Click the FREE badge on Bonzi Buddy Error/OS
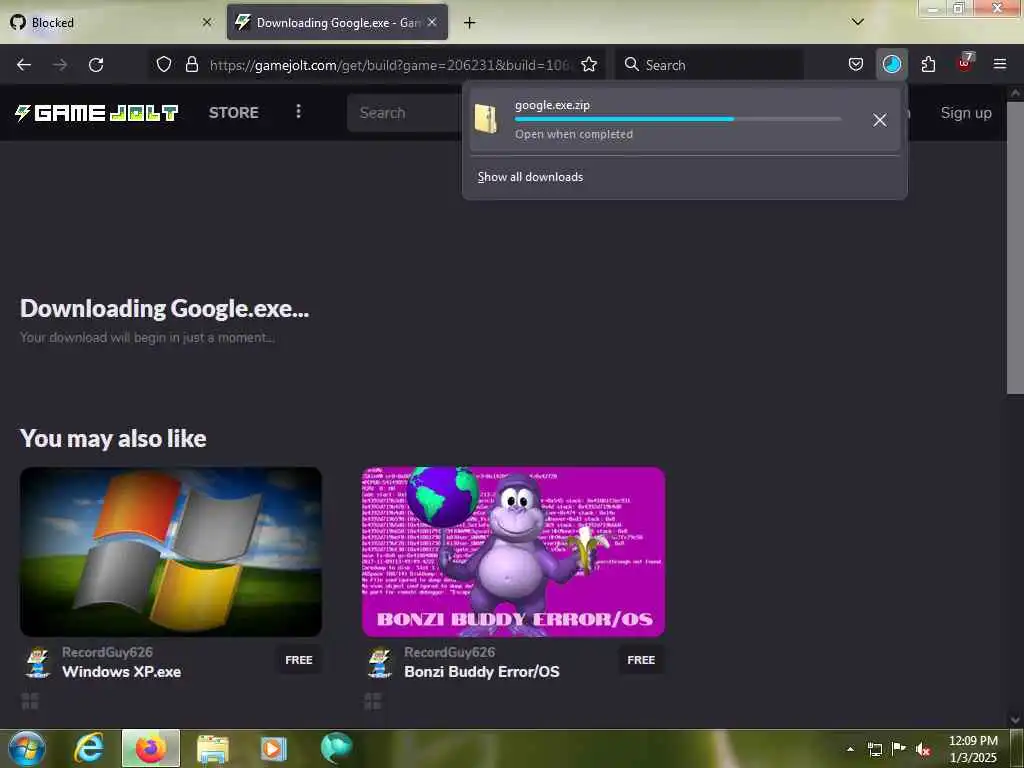1024x768 pixels. (x=641, y=660)
